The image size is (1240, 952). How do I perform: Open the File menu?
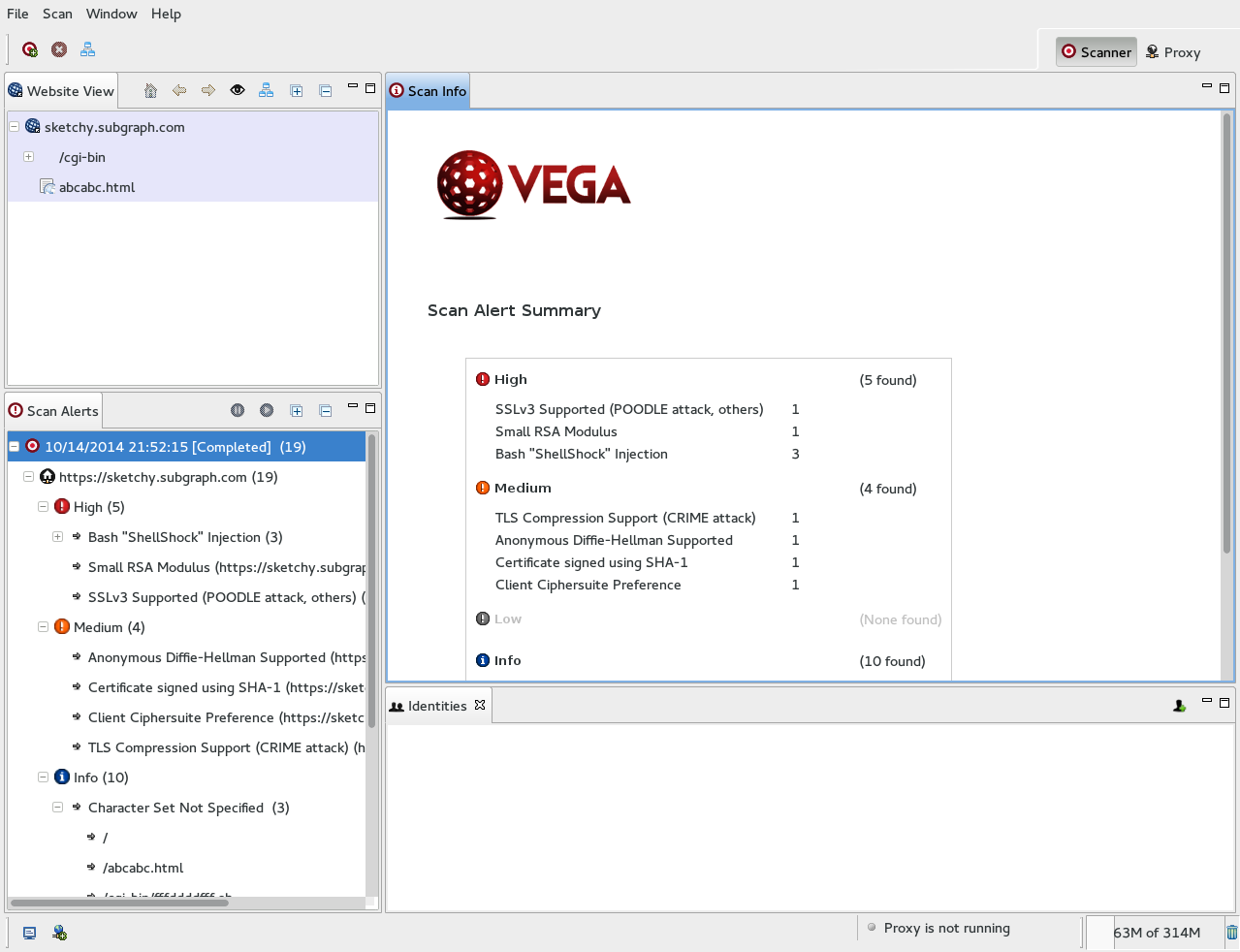17,14
